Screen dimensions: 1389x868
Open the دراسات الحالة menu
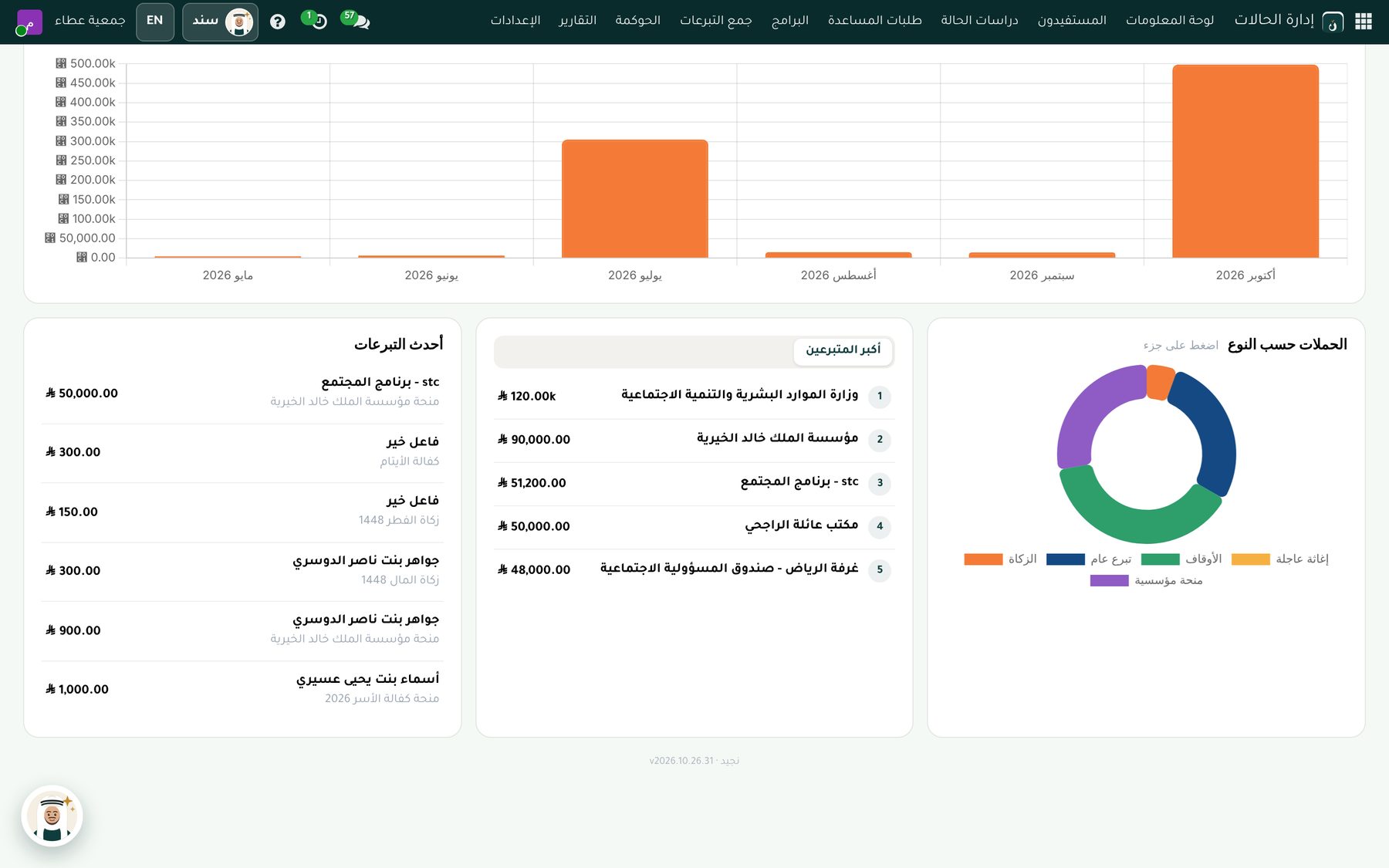(979, 20)
